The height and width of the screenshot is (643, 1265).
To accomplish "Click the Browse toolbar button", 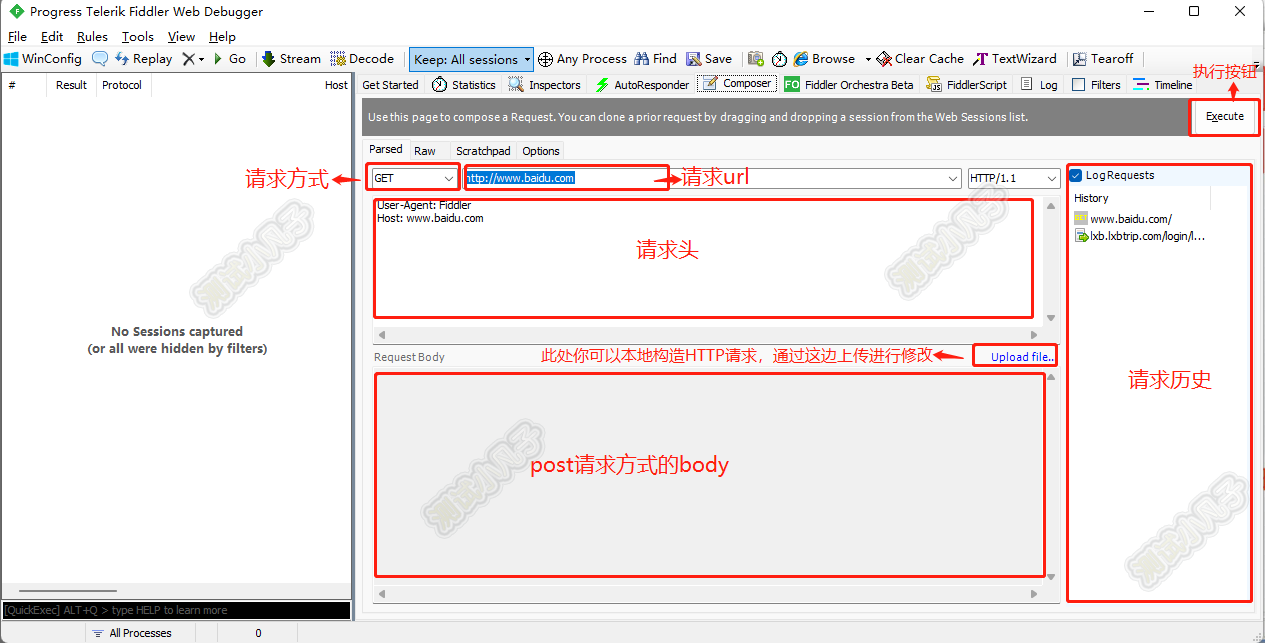I will pos(825,59).
